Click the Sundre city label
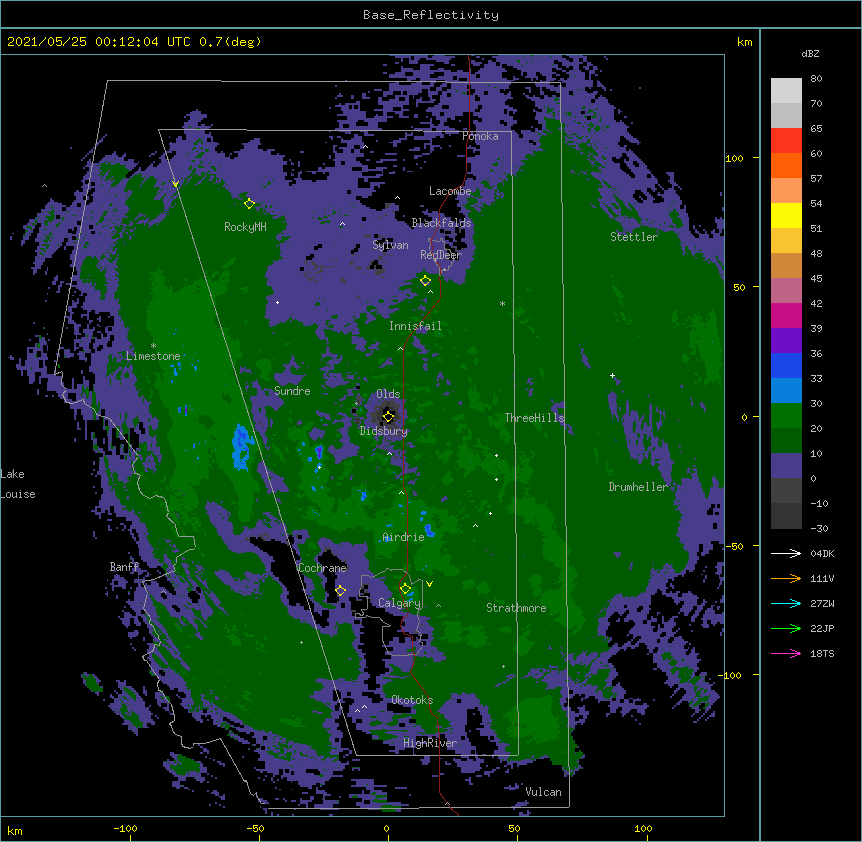 (292, 391)
